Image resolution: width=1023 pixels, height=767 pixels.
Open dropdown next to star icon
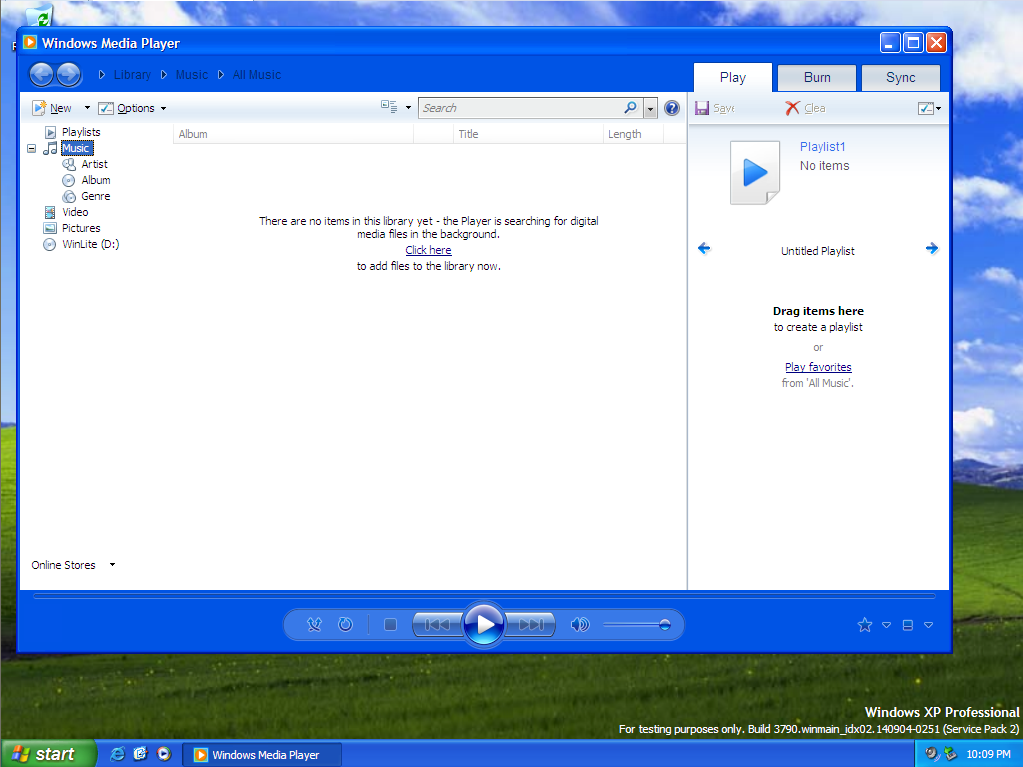point(886,625)
